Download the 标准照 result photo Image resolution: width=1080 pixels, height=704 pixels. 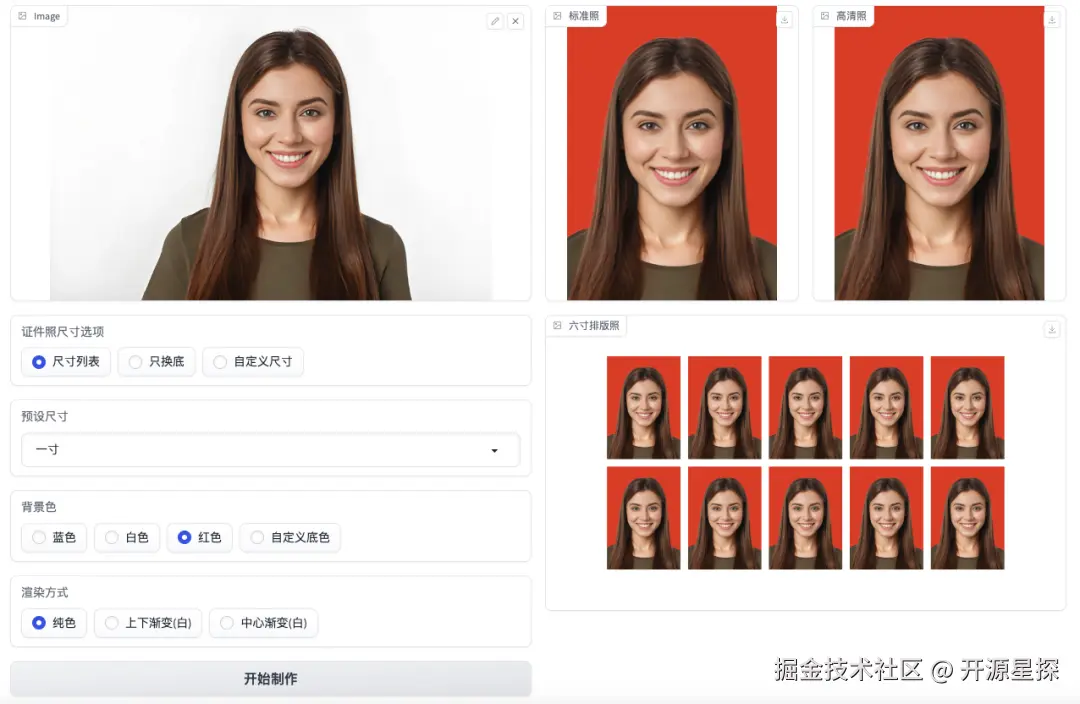(x=783, y=18)
